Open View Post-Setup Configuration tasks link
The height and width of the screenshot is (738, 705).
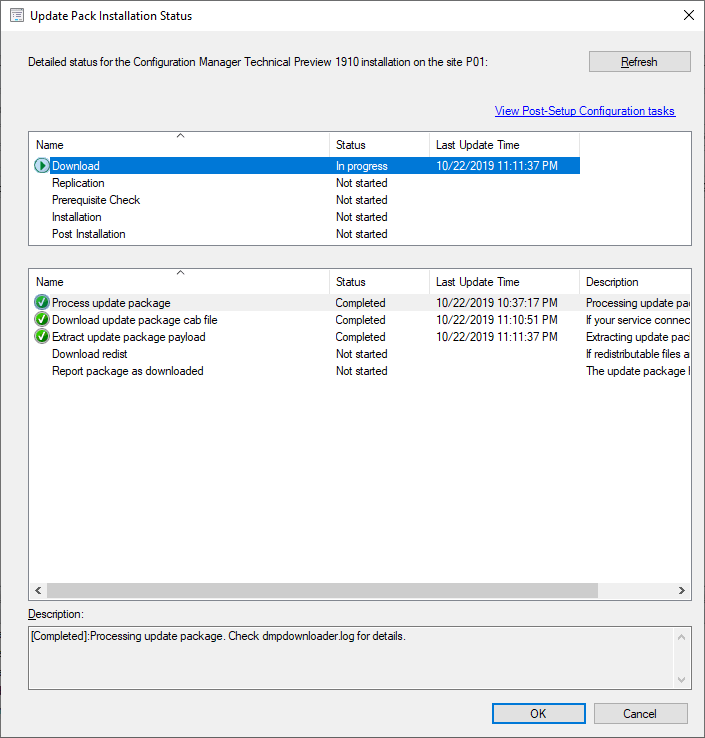[x=584, y=111]
